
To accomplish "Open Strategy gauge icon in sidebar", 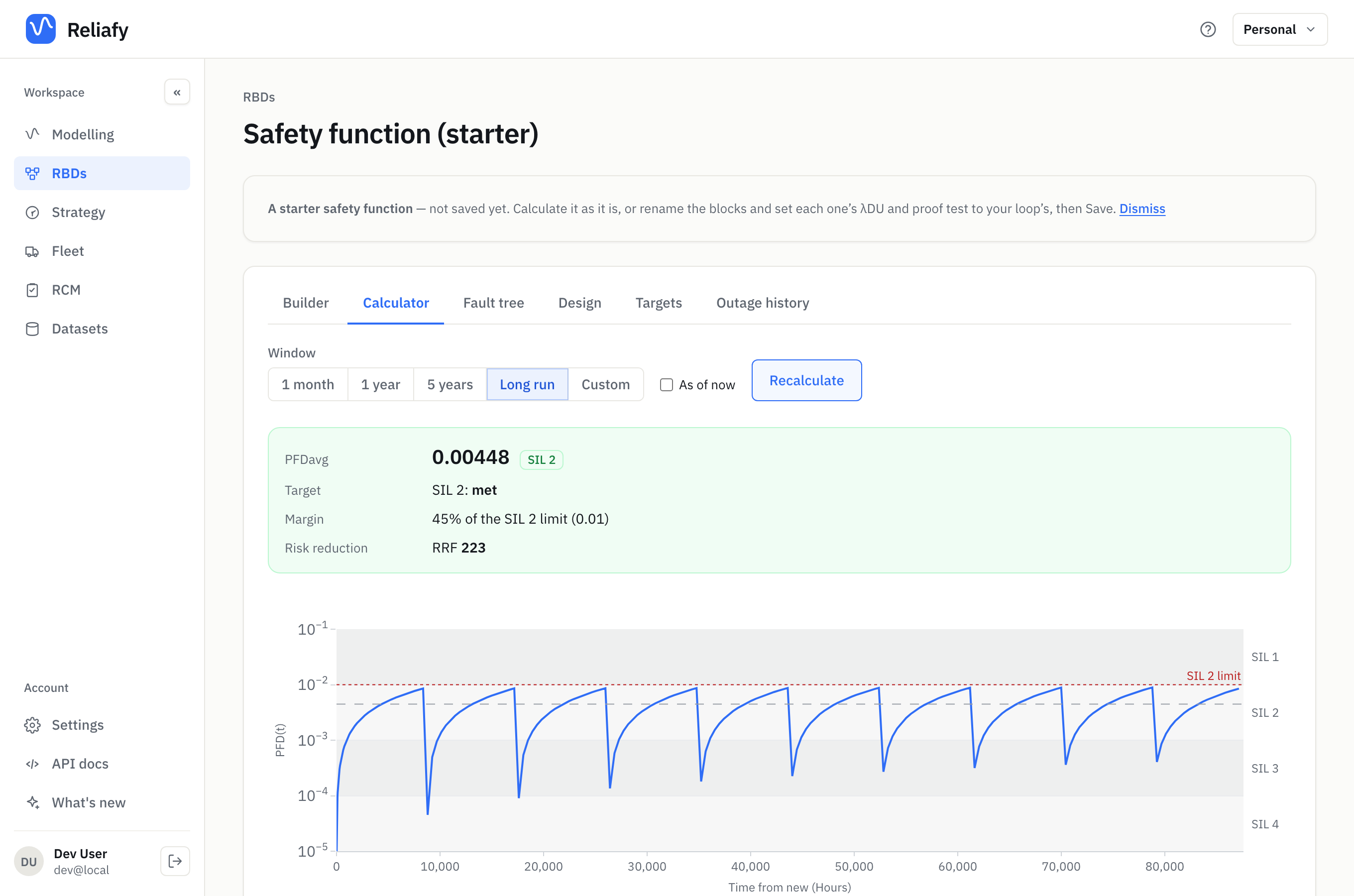I will coord(32,212).
